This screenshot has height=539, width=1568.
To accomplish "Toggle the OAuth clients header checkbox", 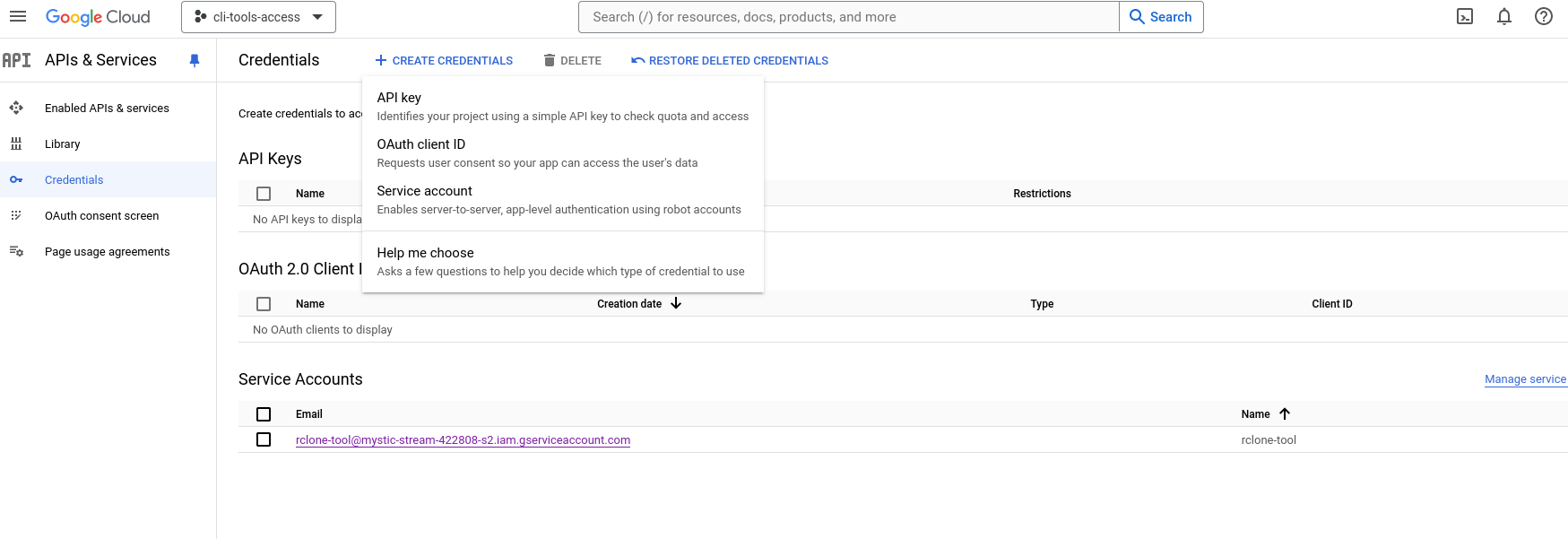I will 264,304.
